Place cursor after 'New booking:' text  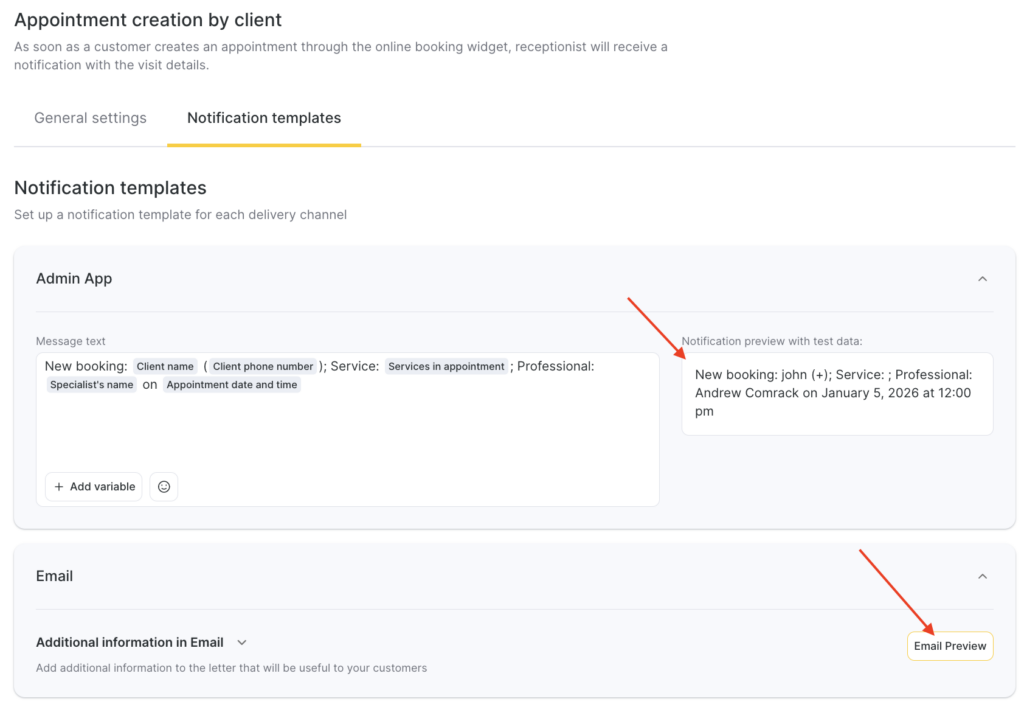pyautogui.click(x=128, y=367)
